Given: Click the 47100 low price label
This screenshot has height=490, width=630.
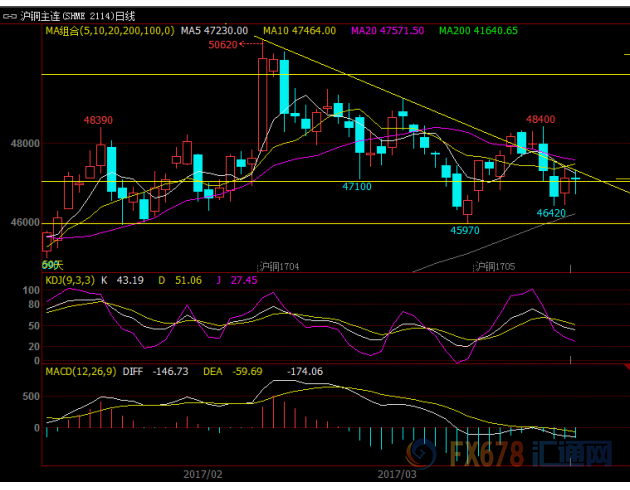Looking at the screenshot, I should point(357,187).
